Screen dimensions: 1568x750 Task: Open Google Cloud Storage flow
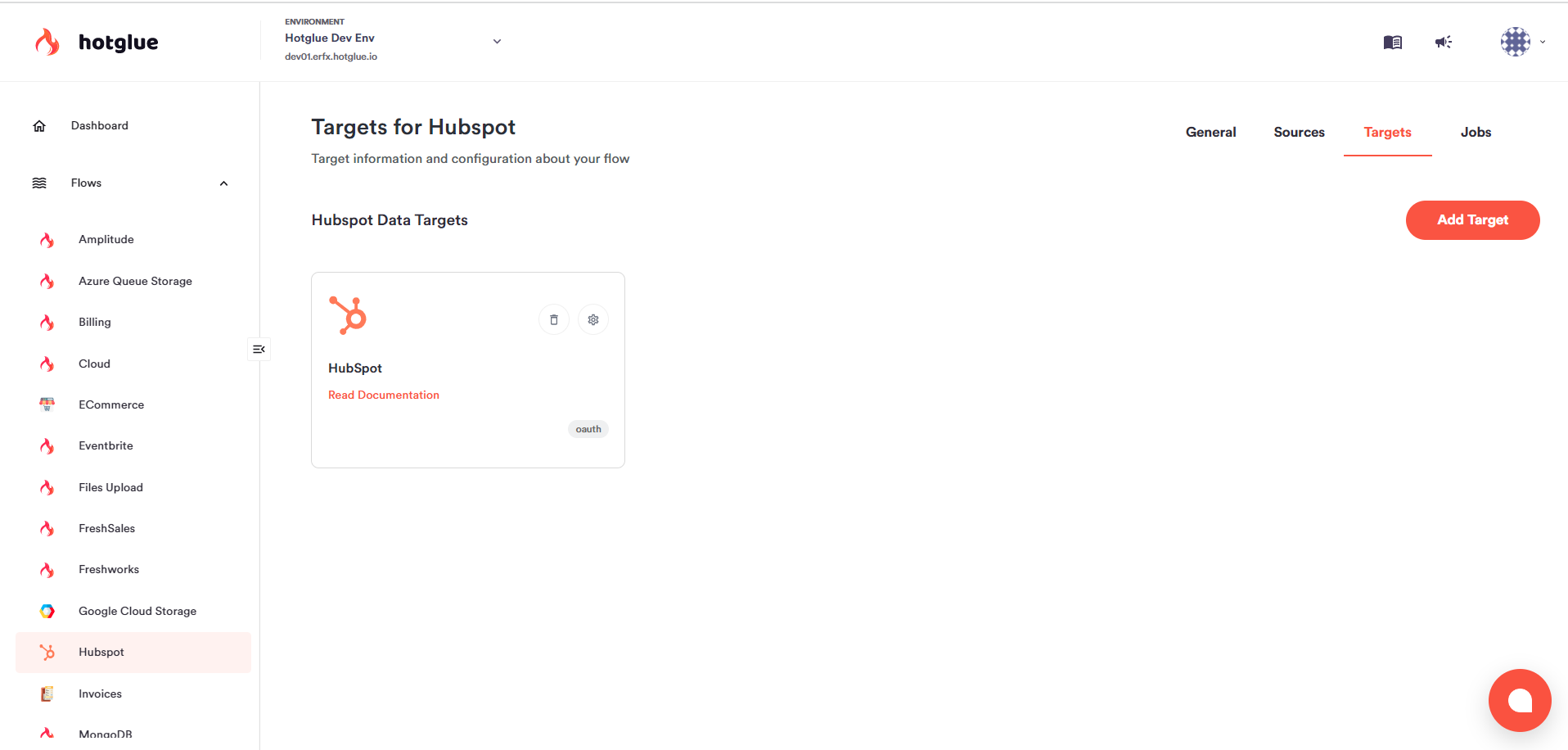(x=137, y=611)
